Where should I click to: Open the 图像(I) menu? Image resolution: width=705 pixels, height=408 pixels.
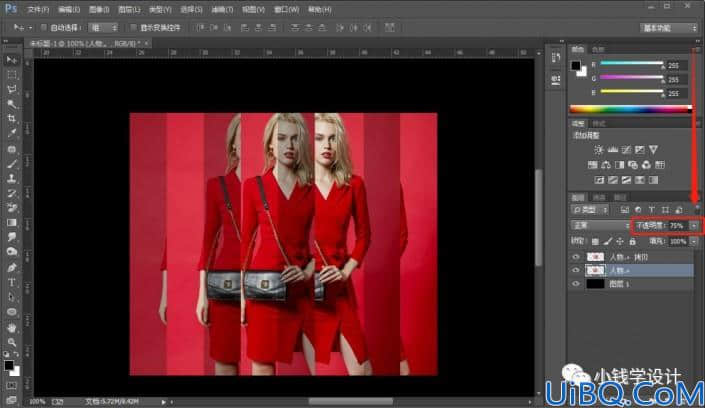click(99, 9)
